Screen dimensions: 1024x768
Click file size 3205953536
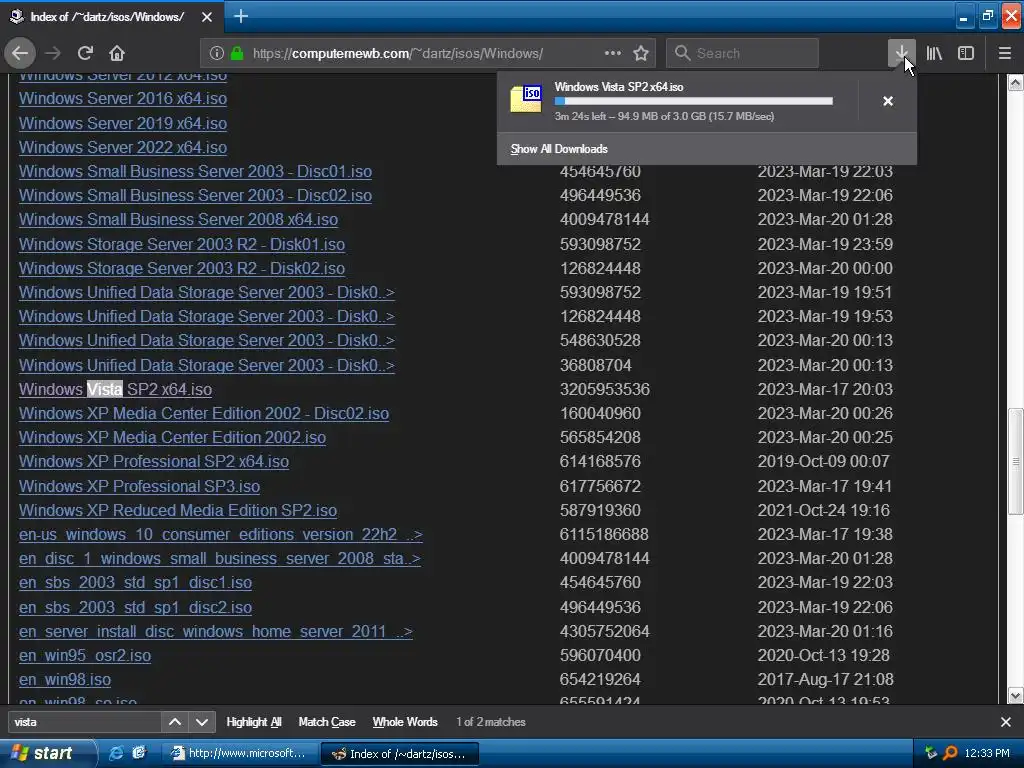pos(605,389)
